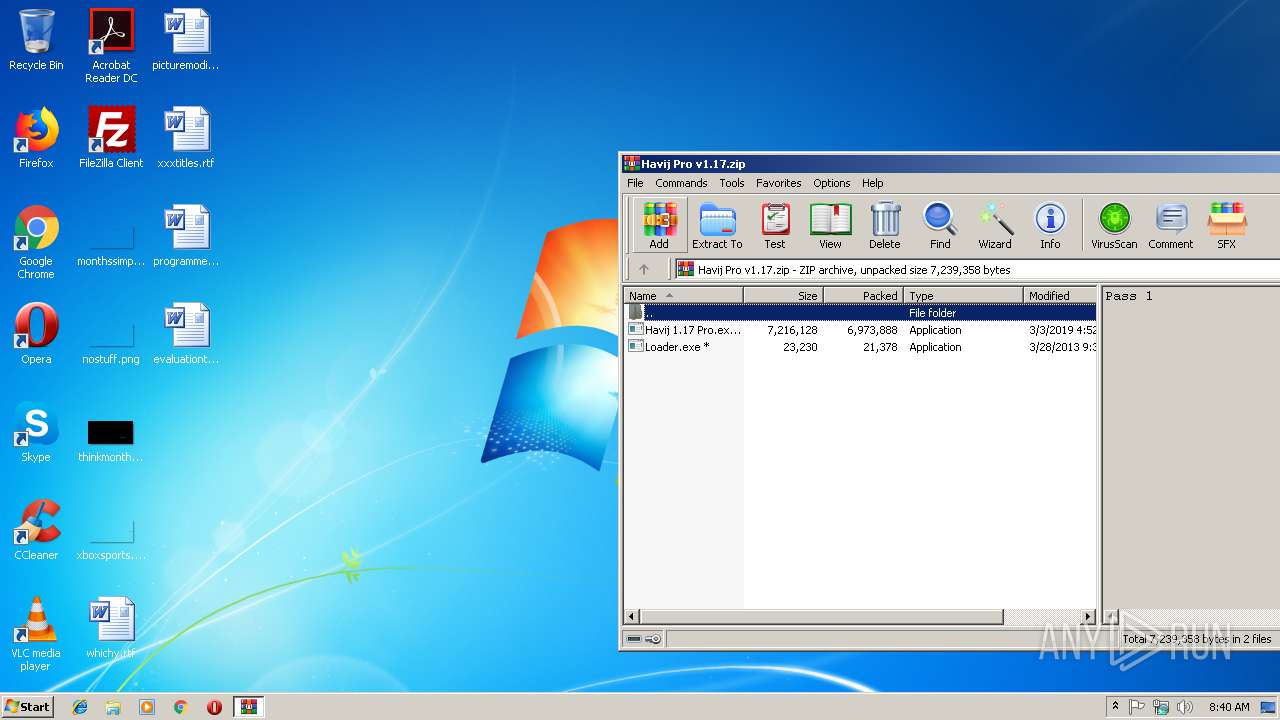Run the Test archive tool
Screen dimensions: 1280x720
coord(775,225)
